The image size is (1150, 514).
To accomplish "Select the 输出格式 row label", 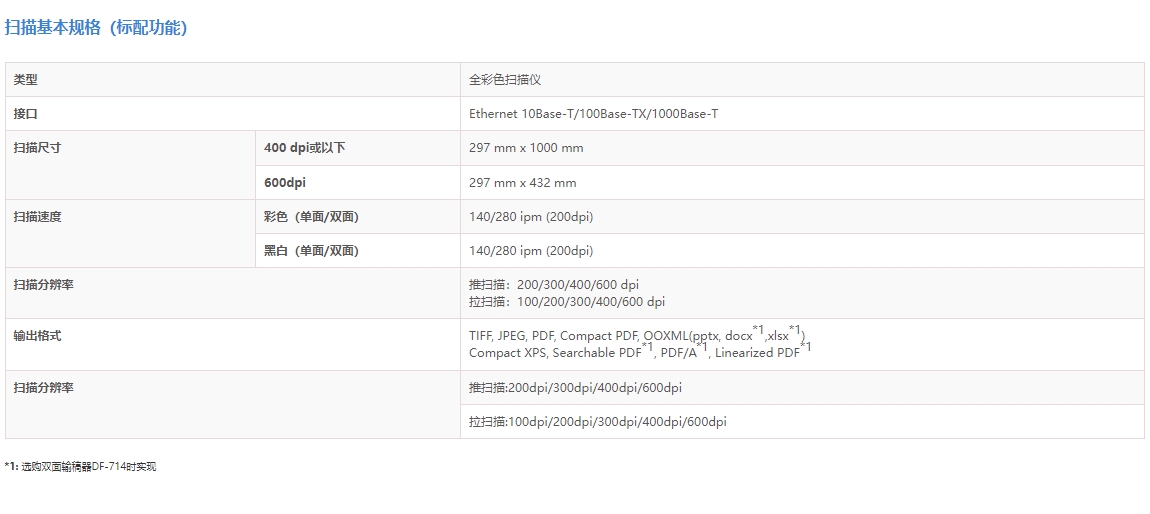I will point(37,336).
